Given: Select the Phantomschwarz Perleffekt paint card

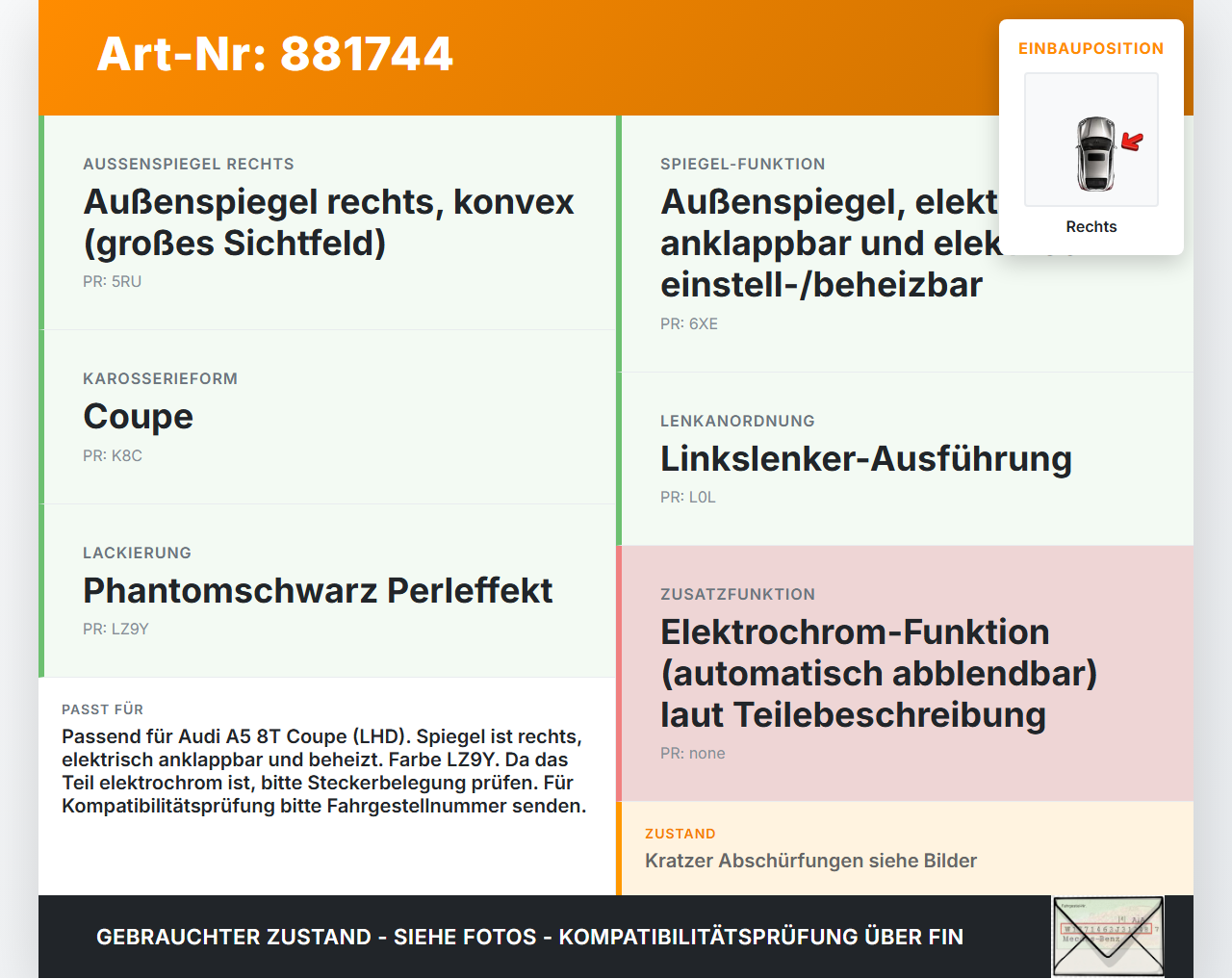Looking at the screenshot, I should 327,590.
